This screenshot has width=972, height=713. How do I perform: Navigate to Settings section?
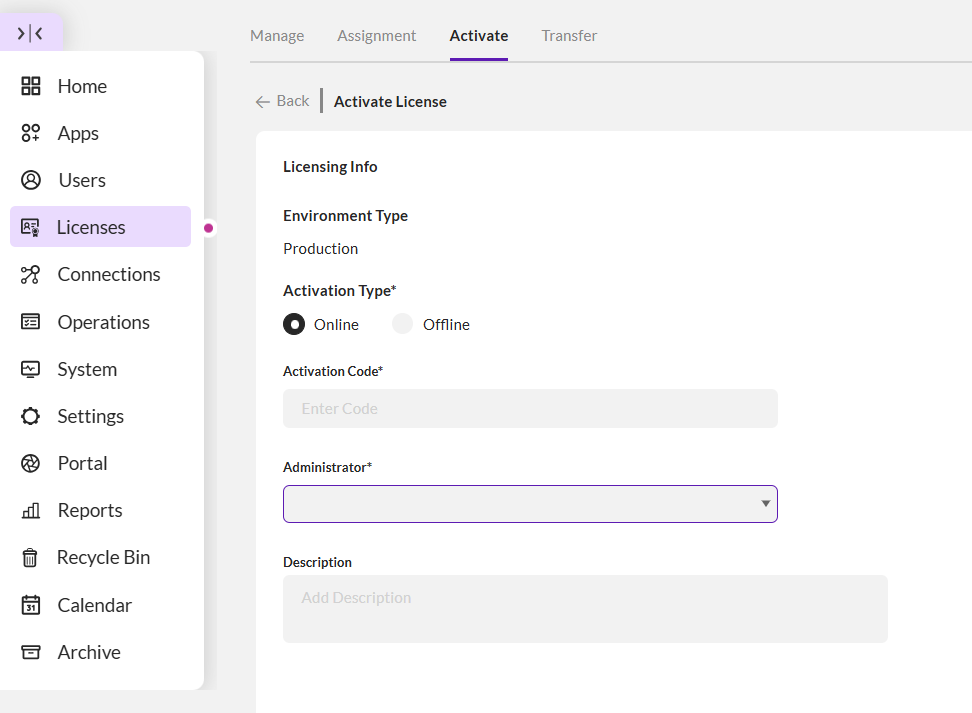(100, 416)
